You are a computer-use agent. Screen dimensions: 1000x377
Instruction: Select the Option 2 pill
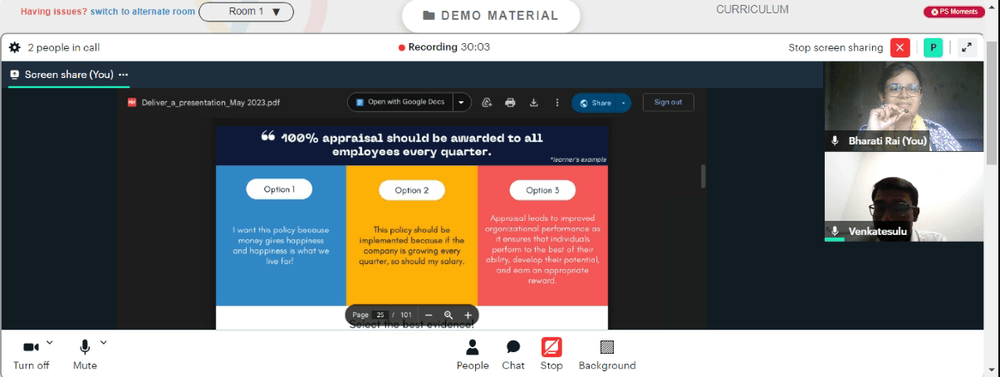point(412,190)
